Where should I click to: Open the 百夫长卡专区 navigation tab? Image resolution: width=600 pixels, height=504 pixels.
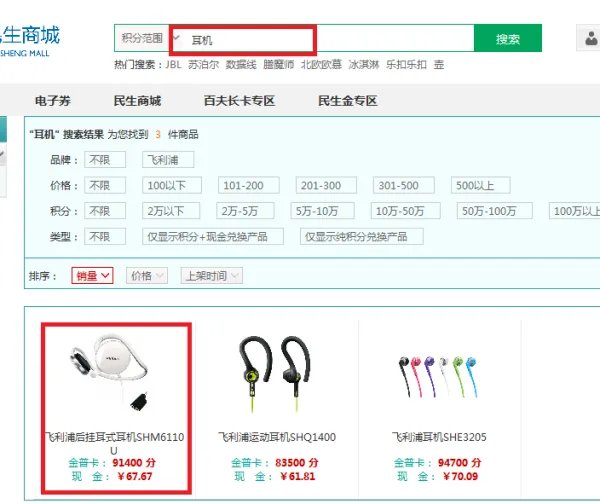240,101
